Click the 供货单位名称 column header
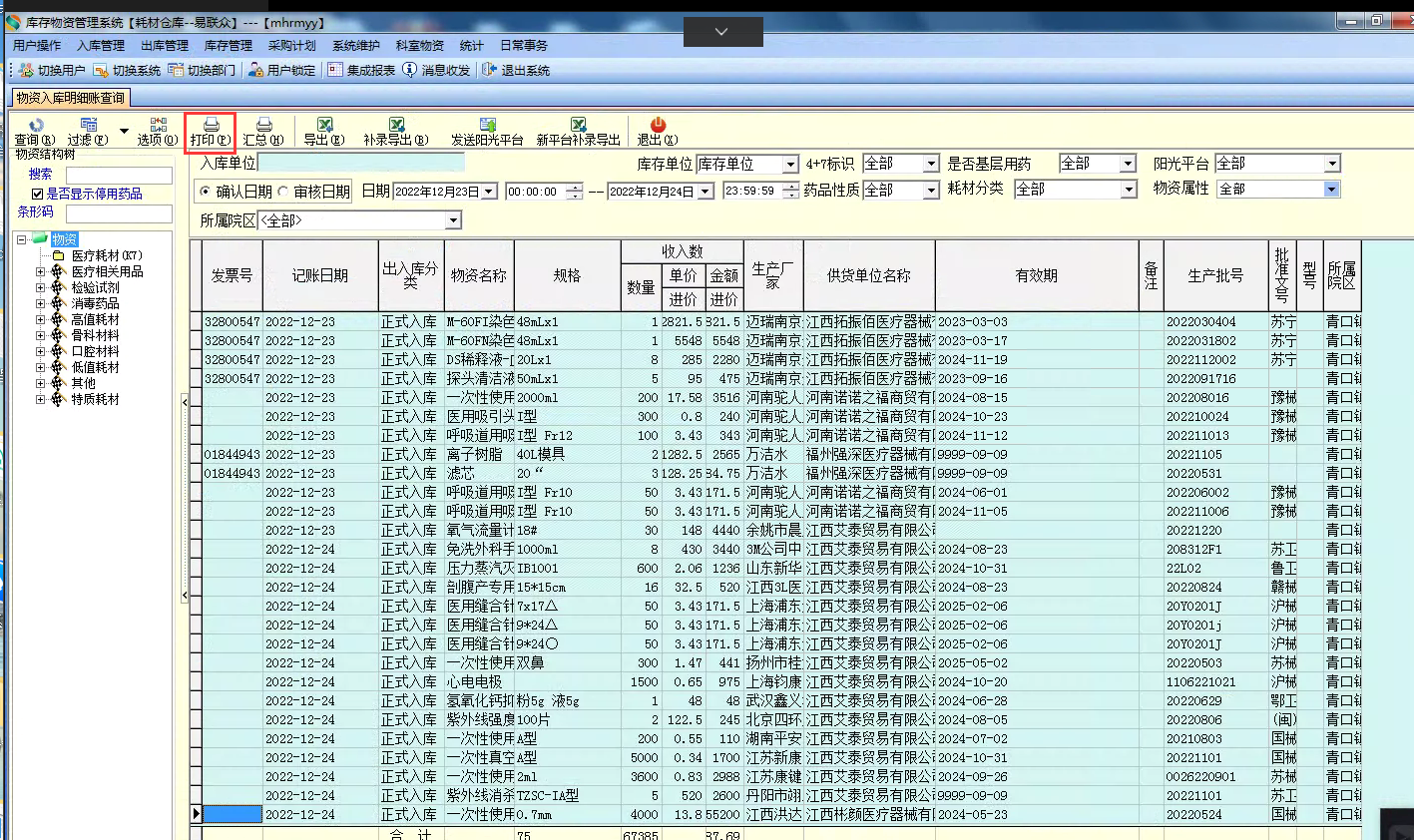The height and width of the screenshot is (840, 1414). point(869,275)
